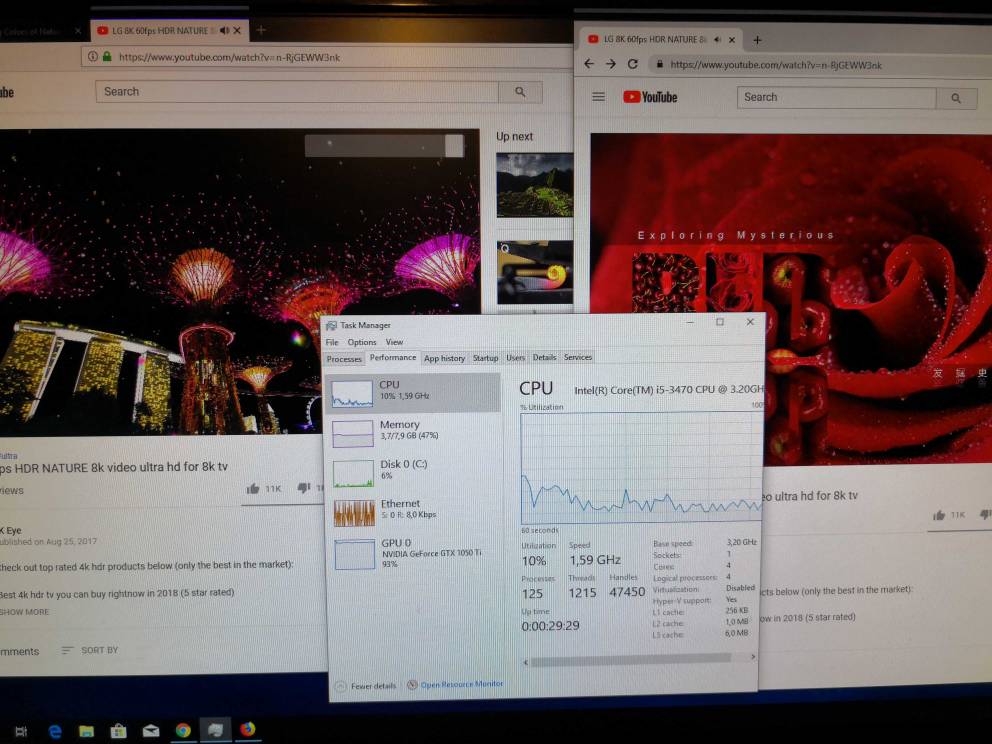The width and height of the screenshot is (992, 744).
Task: Select GPU 0 in the performance sidebar
Action: click(414, 553)
